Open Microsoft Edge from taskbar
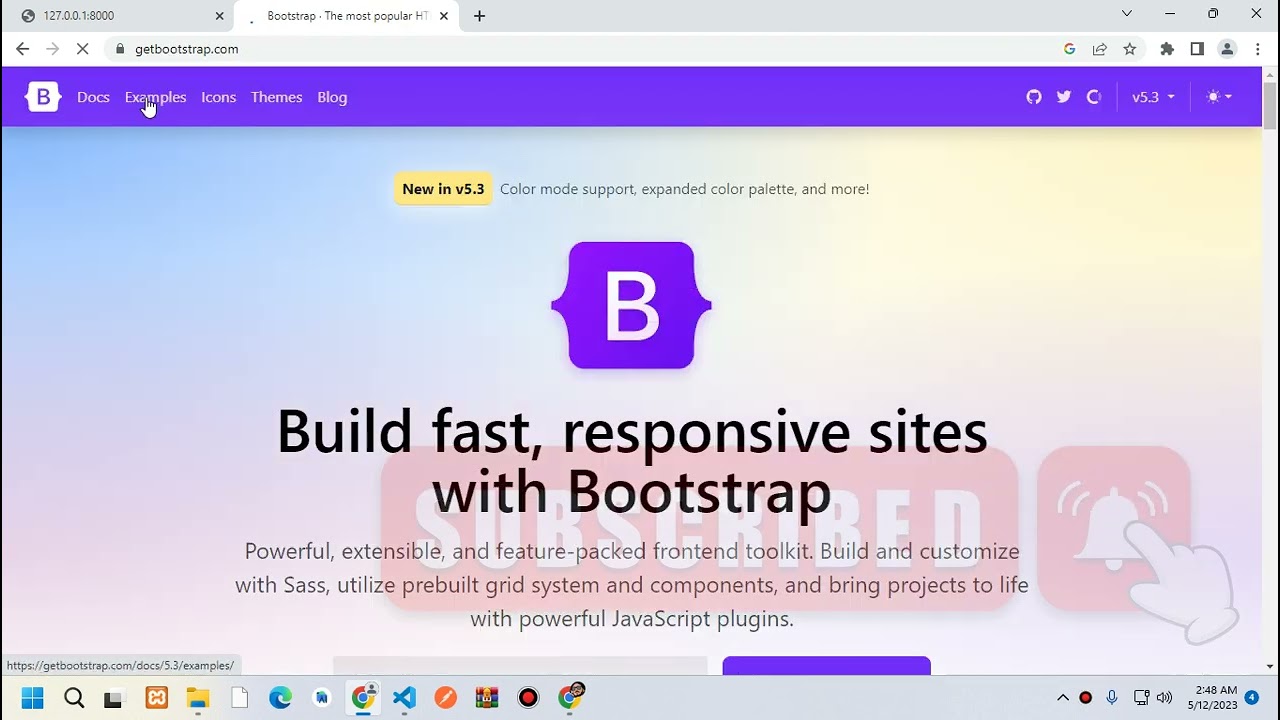 click(x=280, y=697)
